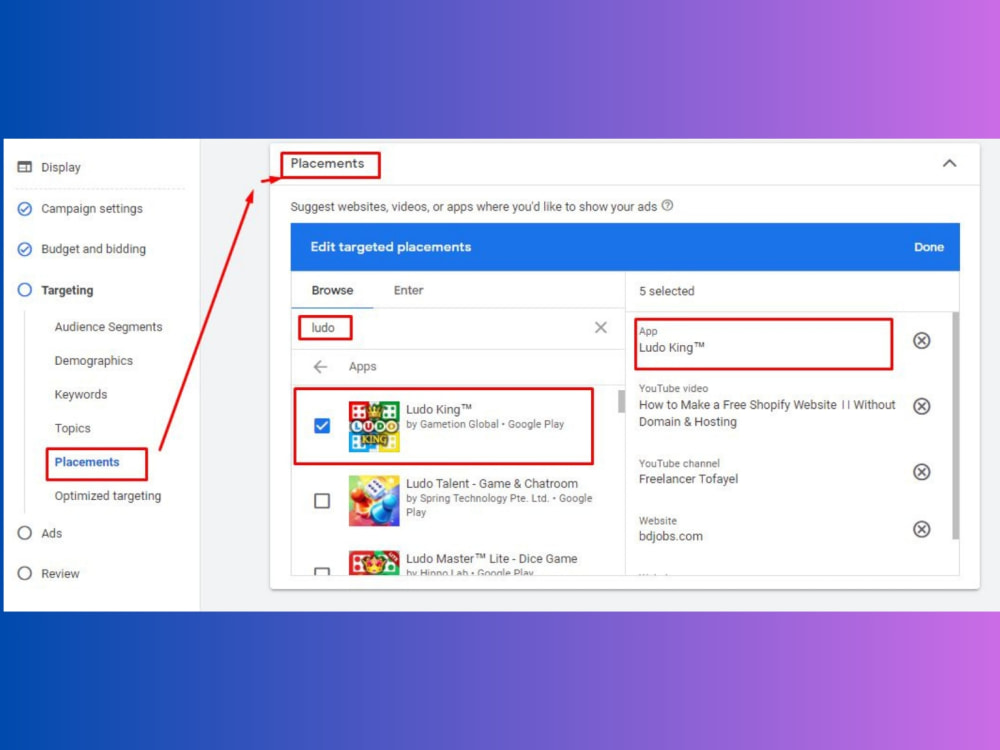Open Optimized targeting in the sidebar
The width and height of the screenshot is (1000, 750).
(108, 496)
